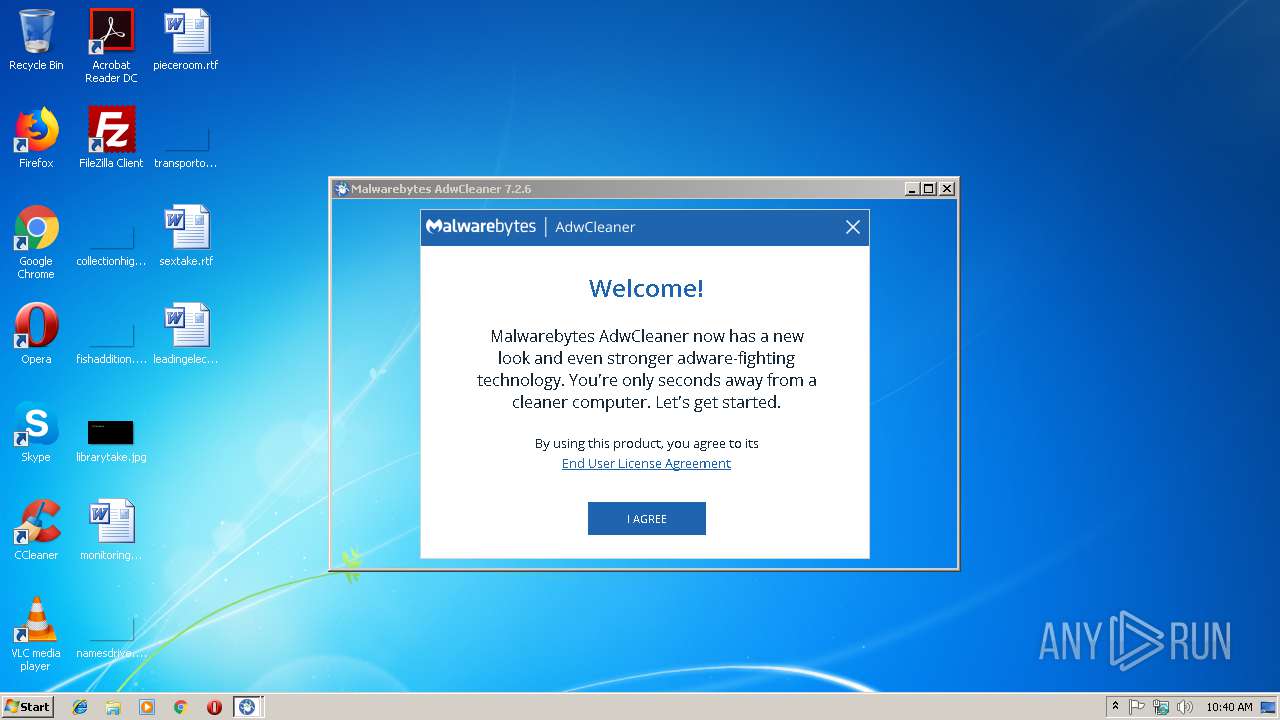Show hidden system tray icons
This screenshot has width=1280, height=720.
1115,706
